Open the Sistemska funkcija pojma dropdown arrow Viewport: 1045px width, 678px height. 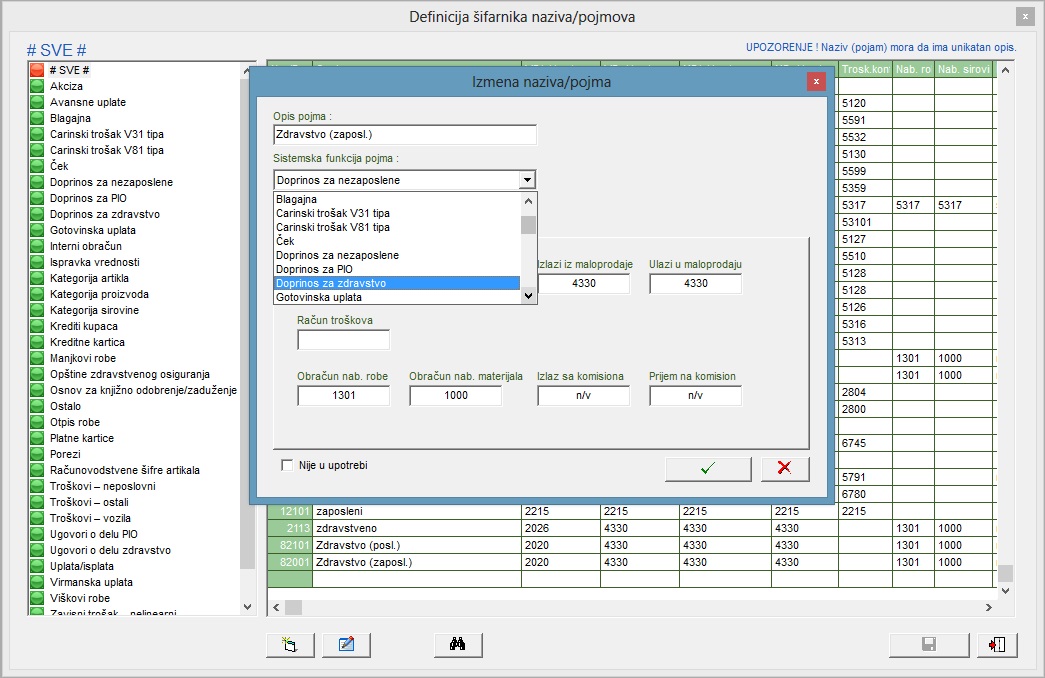527,180
